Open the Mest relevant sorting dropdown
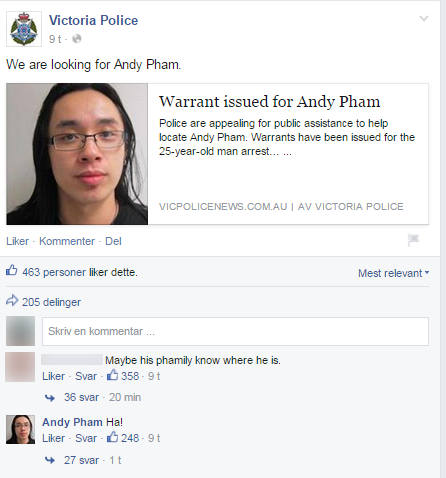The width and height of the screenshot is (446, 478). click(x=393, y=273)
